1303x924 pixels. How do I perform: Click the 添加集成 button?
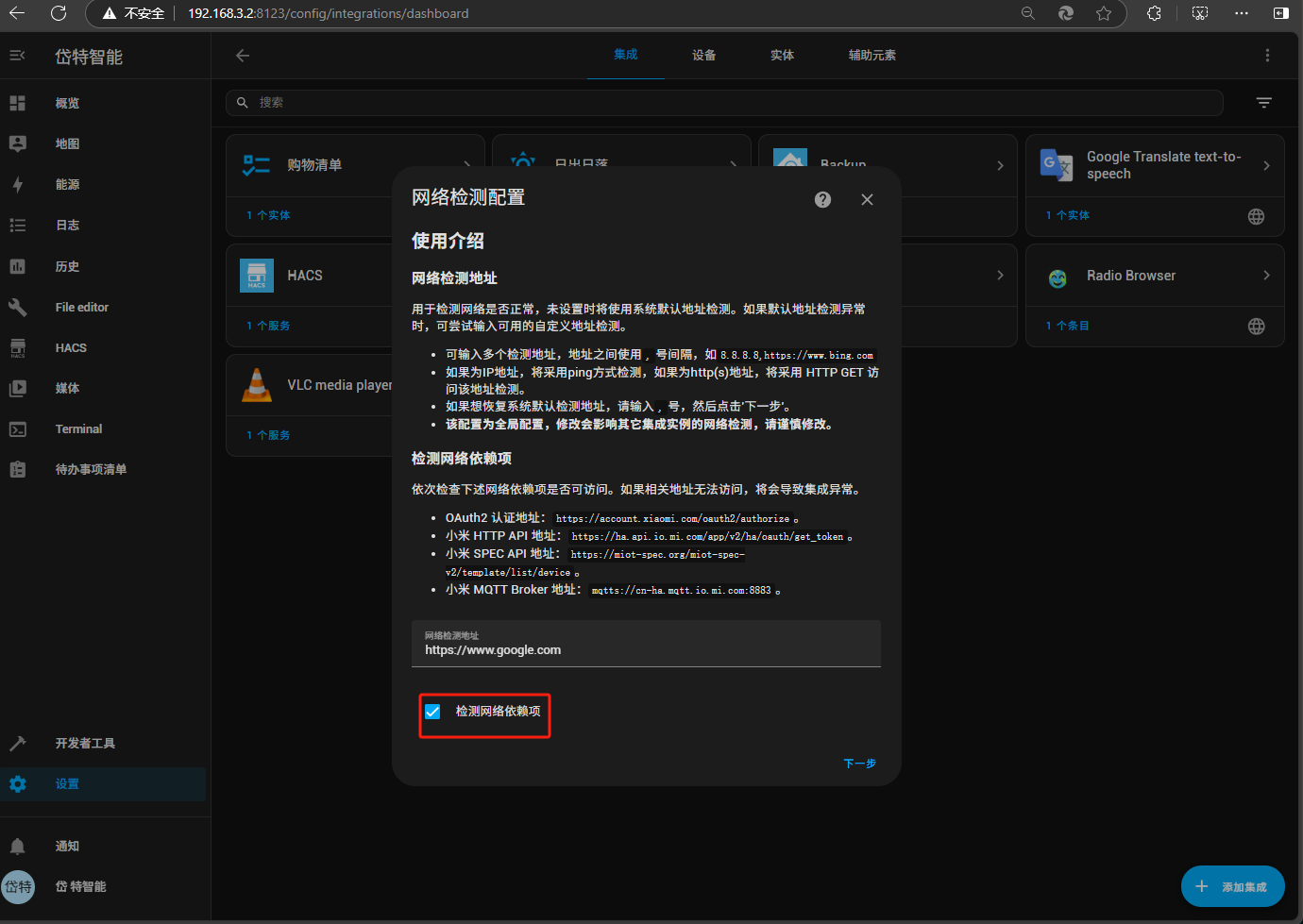coord(1232,886)
